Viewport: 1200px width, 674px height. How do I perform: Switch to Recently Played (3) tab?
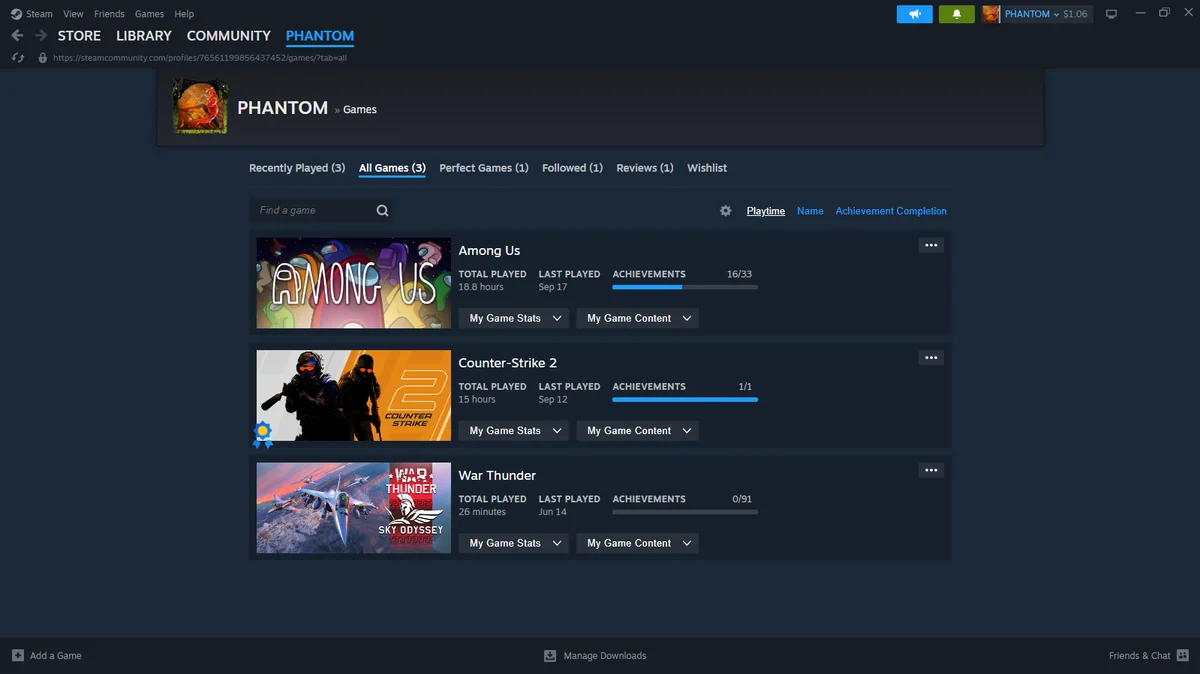click(x=297, y=168)
